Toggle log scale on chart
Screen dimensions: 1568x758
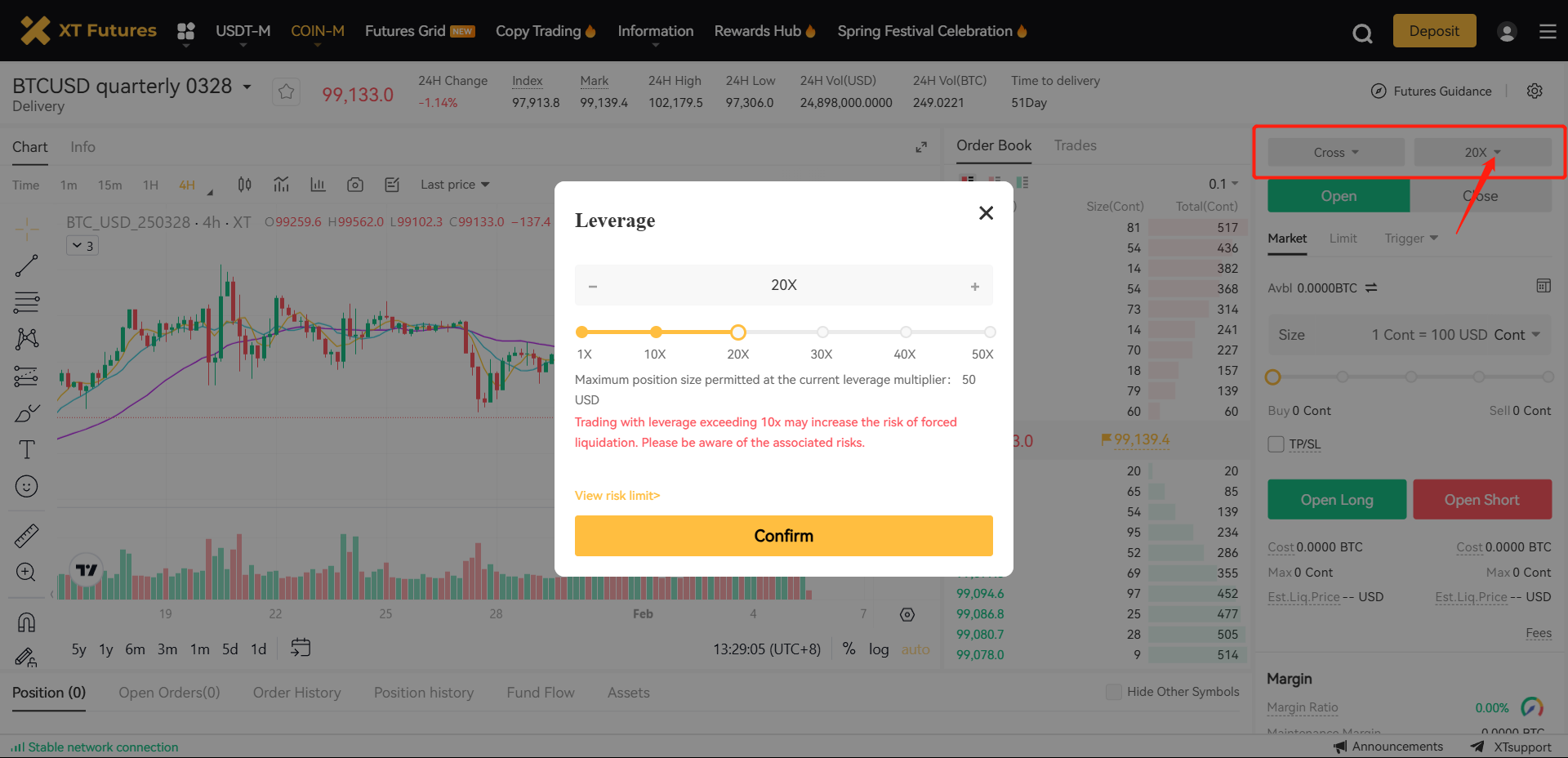tap(878, 649)
